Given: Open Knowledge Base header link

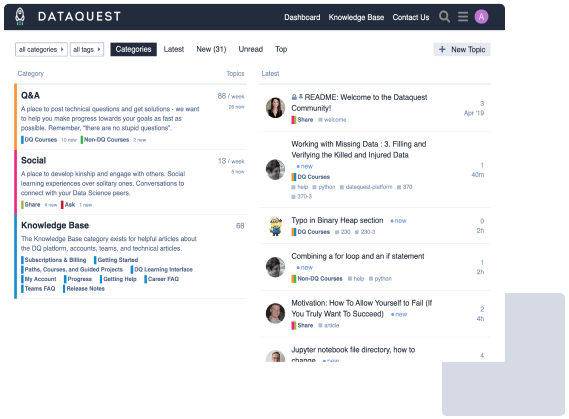Looking at the screenshot, I should click(356, 17).
